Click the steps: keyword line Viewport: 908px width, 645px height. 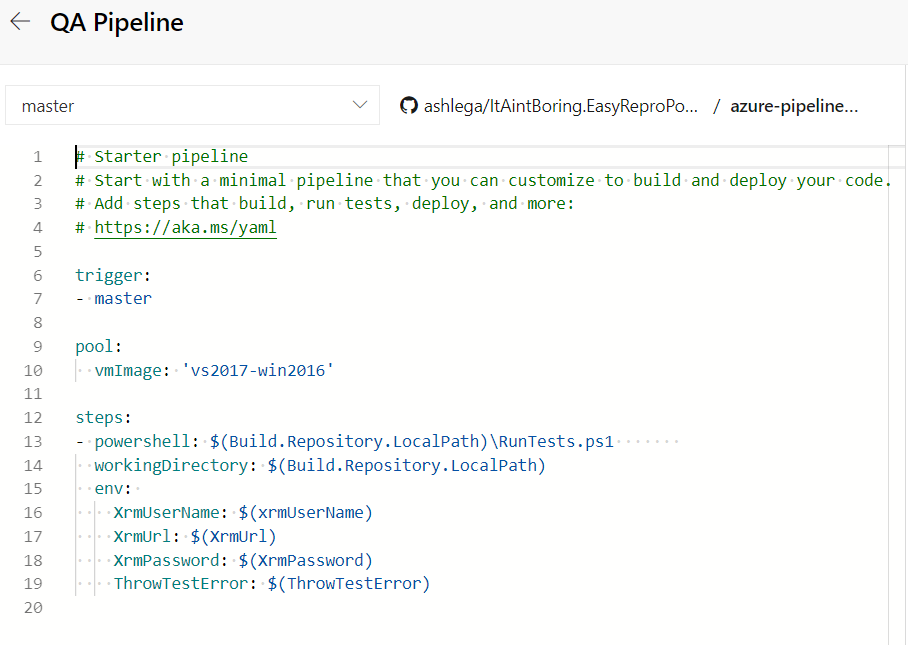tap(103, 418)
